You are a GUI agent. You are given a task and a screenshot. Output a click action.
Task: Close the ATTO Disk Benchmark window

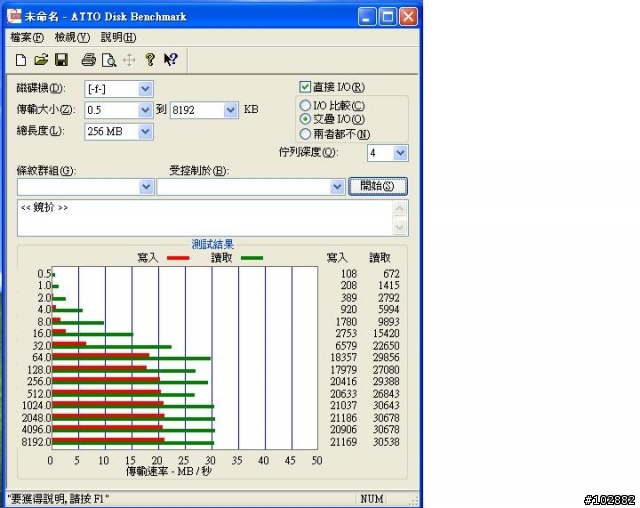[408, 17]
